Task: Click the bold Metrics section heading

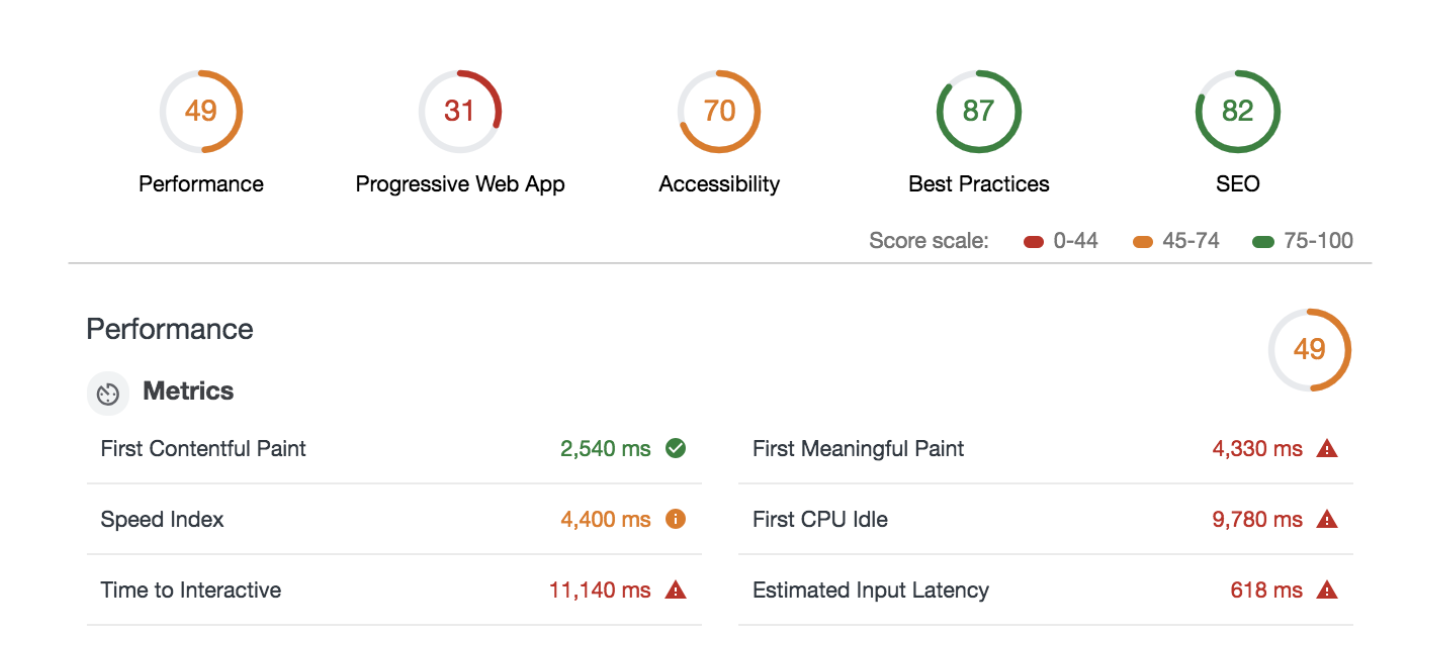Action: (188, 391)
